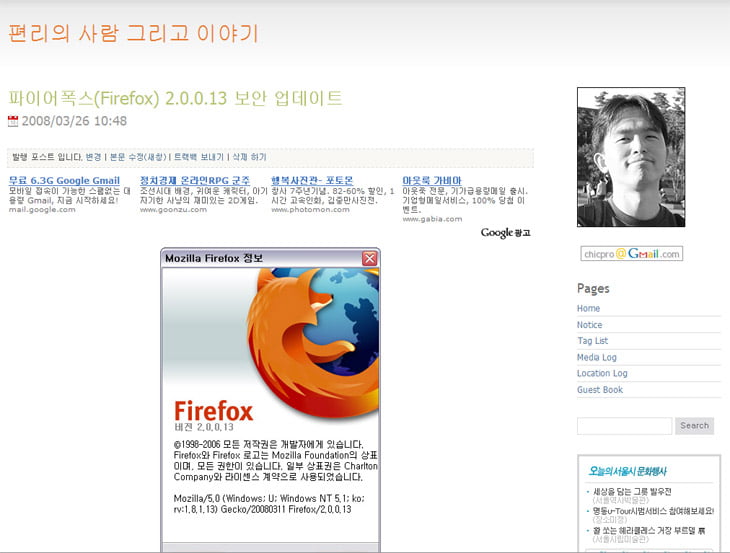
Task: Open the Guest Book page
Action: pos(600,390)
